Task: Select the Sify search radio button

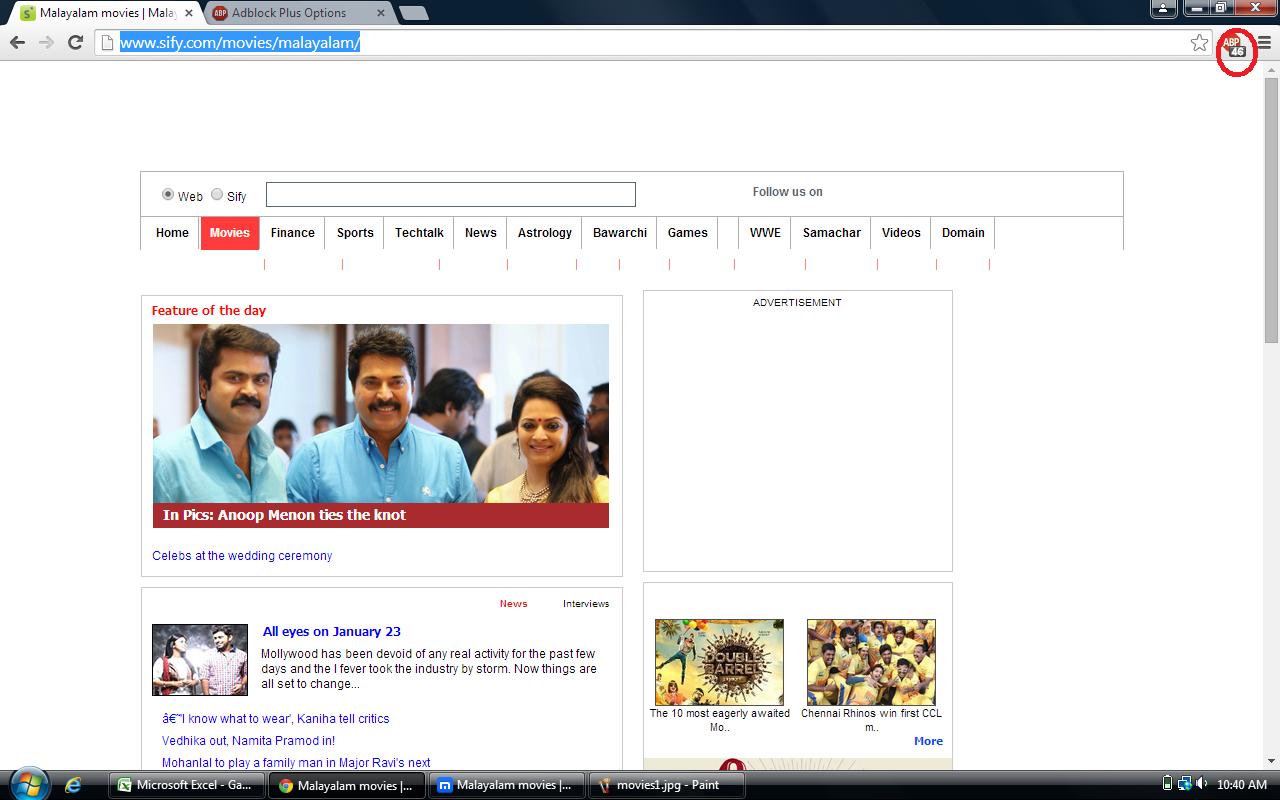Action: [x=217, y=195]
